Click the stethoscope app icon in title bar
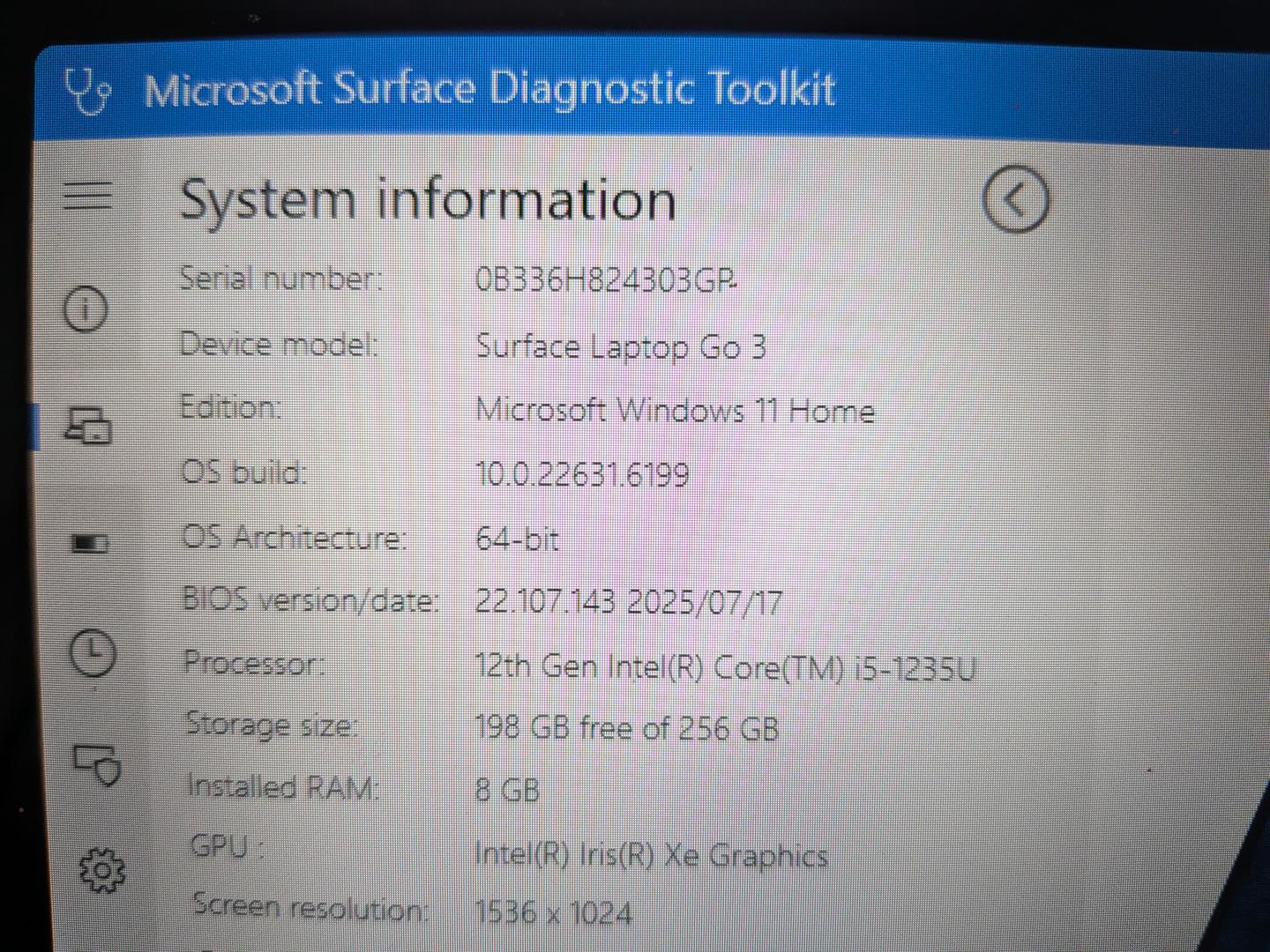Screen dimensions: 1270x952 tap(86, 91)
